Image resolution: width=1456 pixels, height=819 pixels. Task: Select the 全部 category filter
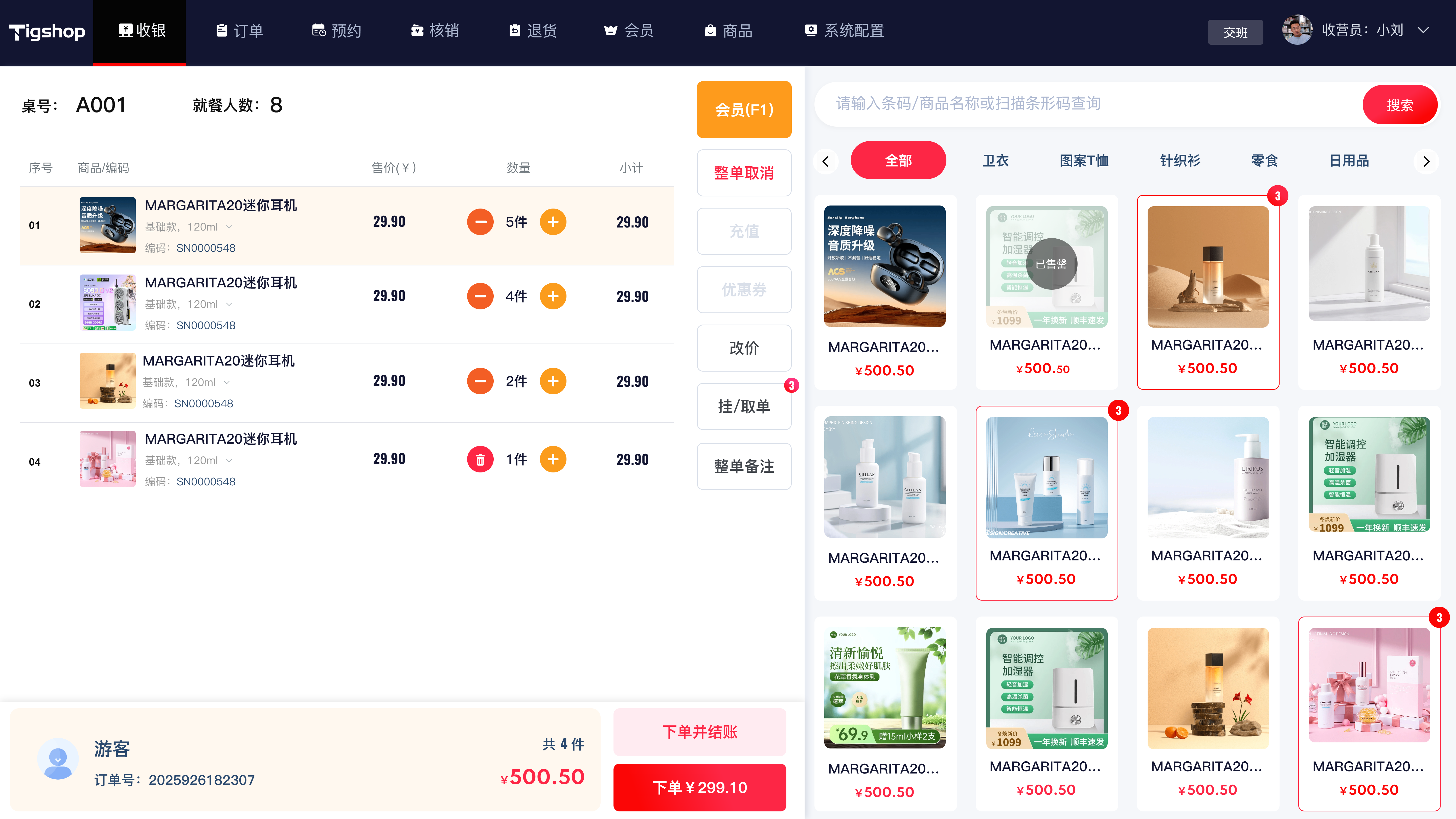point(898,161)
